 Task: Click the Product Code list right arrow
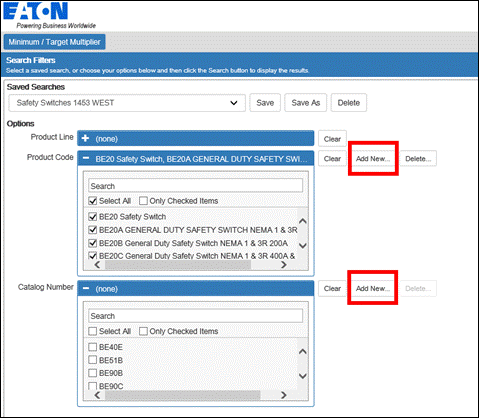point(284,265)
